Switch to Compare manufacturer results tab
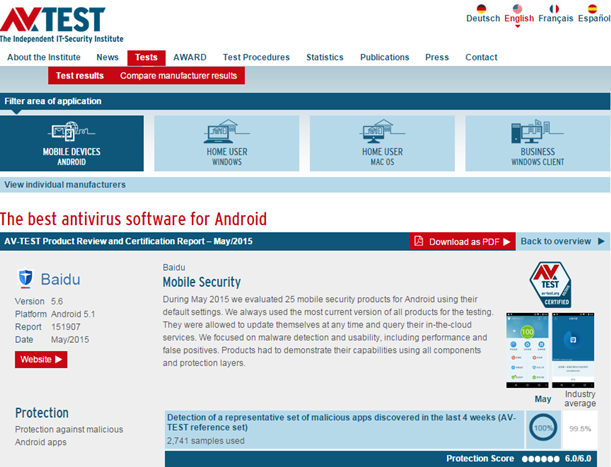611x467 pixels. click(179, 76)
